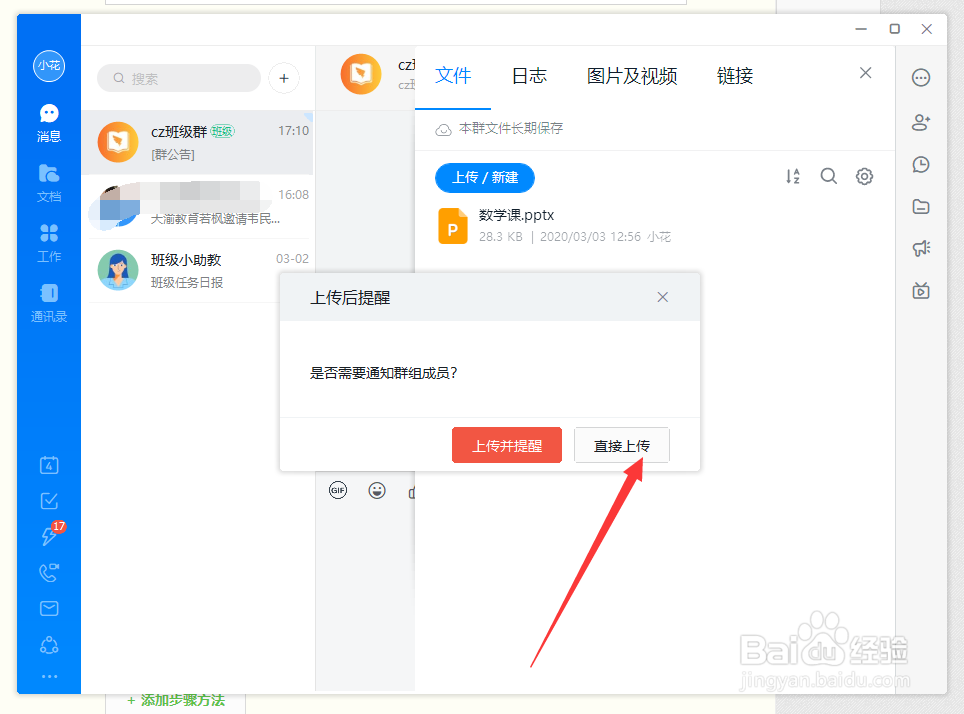Open the 工作 Work section in the sidebar

(48, 242)
